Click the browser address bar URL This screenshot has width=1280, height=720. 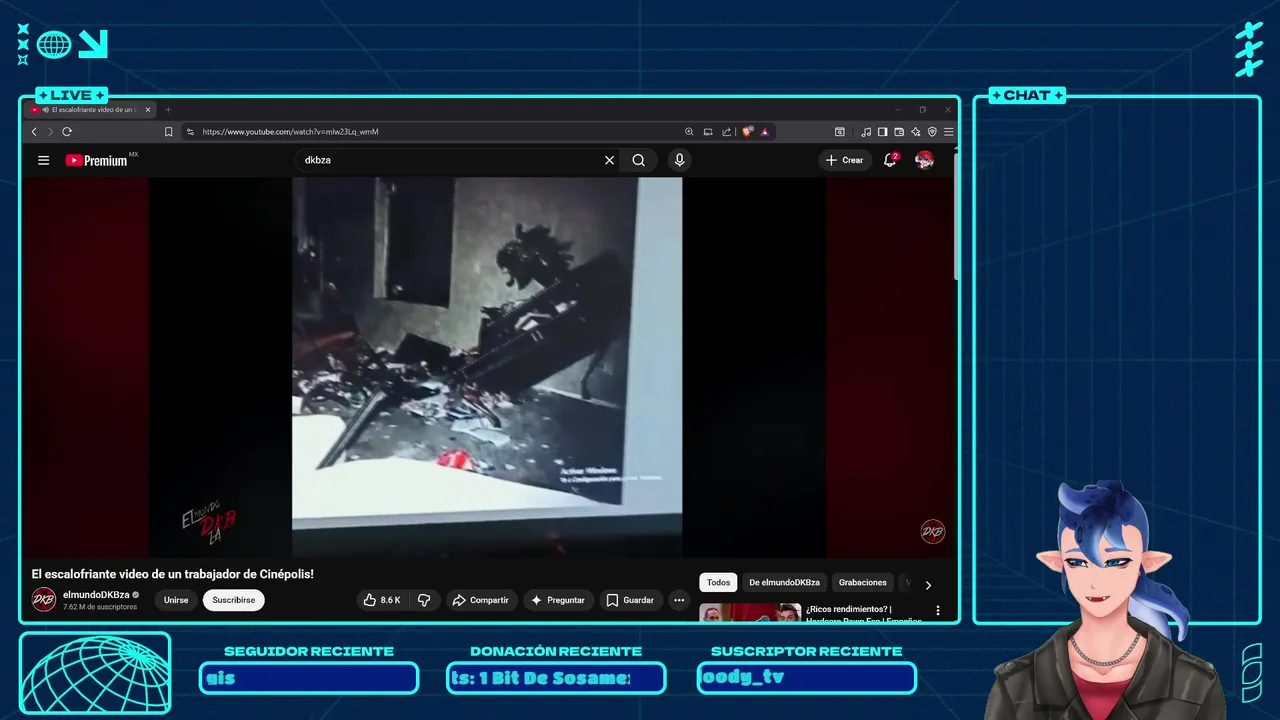point(290,132)
